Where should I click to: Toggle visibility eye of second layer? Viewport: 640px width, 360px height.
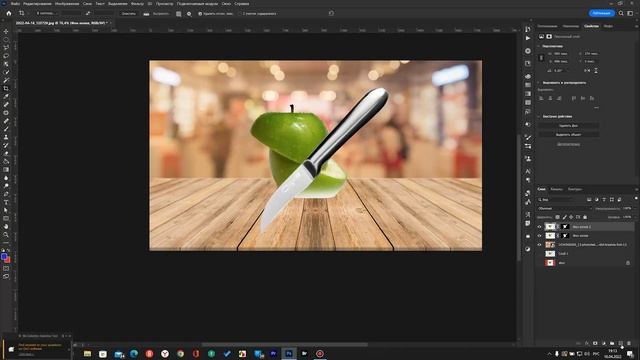539,236
